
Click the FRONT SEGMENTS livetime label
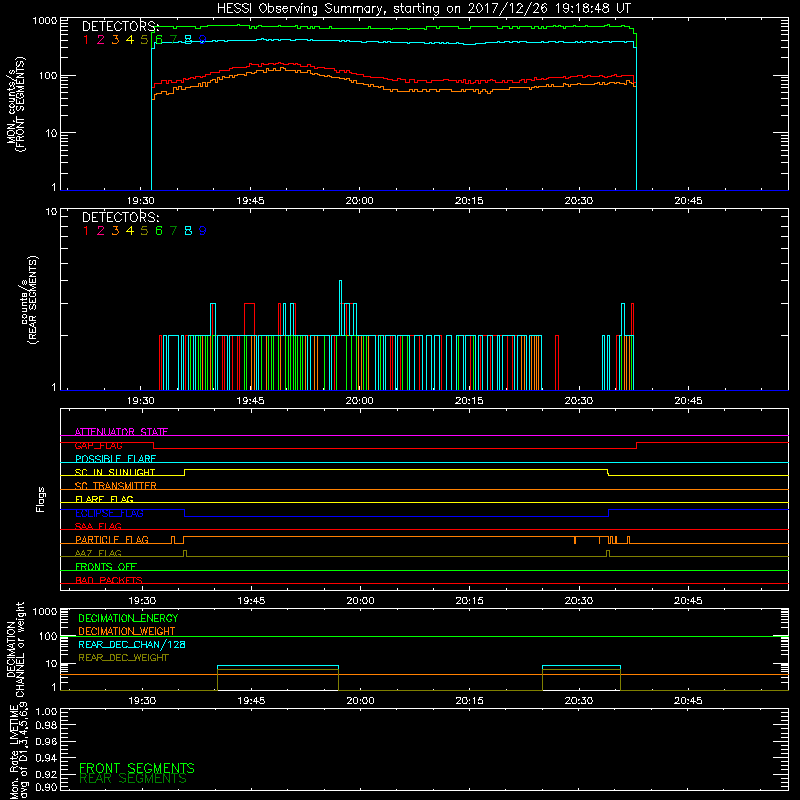pos(137,768)
